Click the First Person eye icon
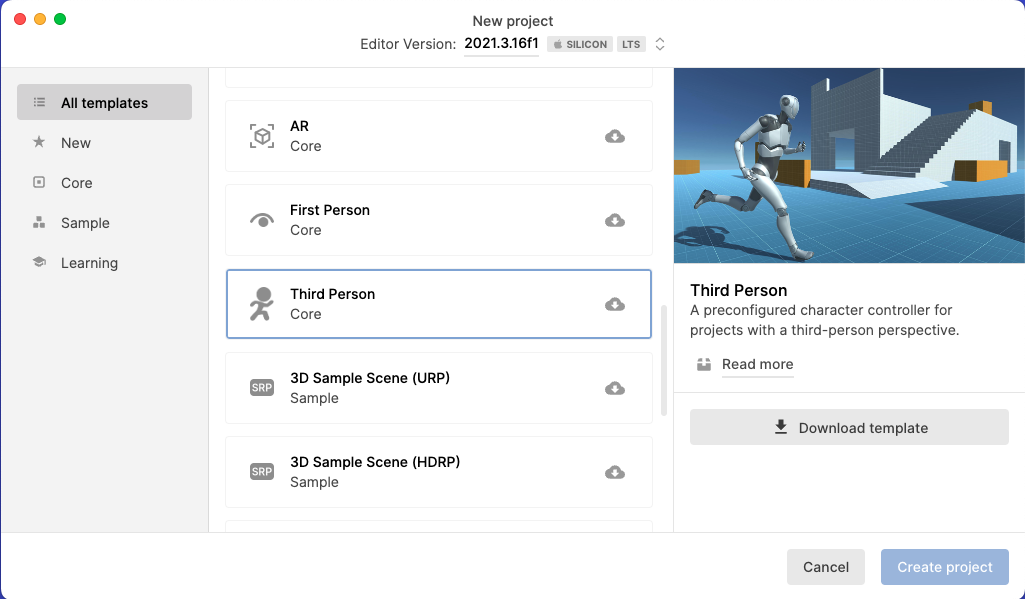 tap(261, 220)
